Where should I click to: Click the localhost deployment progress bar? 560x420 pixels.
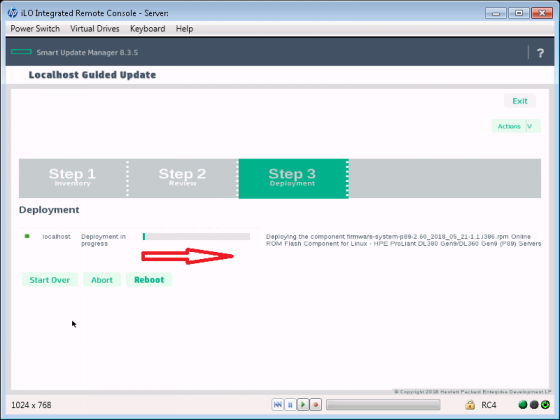coord(196,236)
